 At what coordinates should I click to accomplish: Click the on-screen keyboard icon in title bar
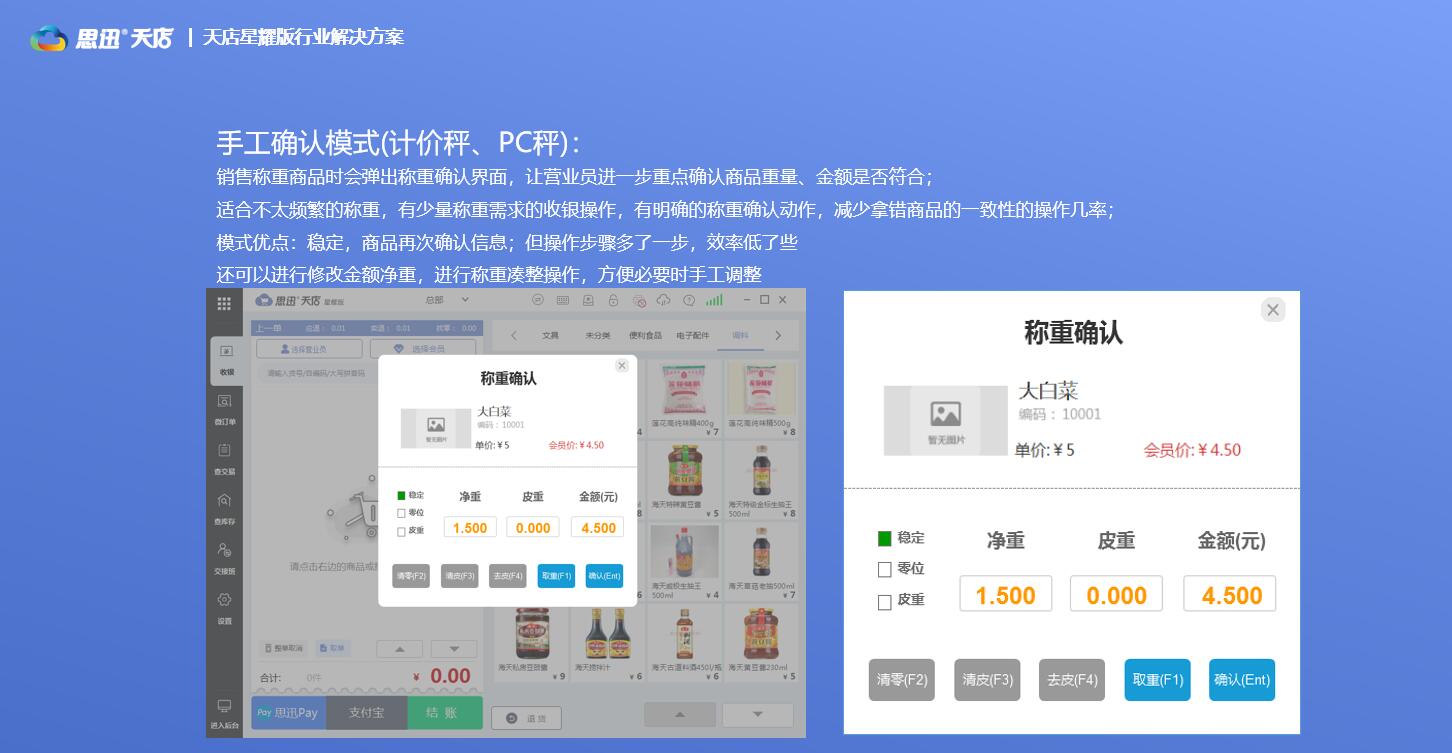(x=563, y=301)
